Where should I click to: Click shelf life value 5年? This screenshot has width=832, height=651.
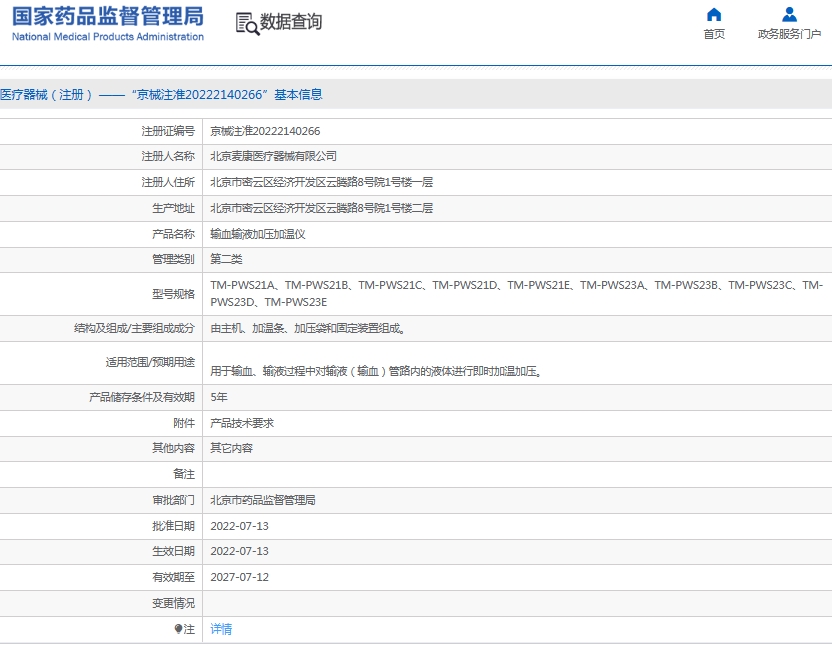219,397
